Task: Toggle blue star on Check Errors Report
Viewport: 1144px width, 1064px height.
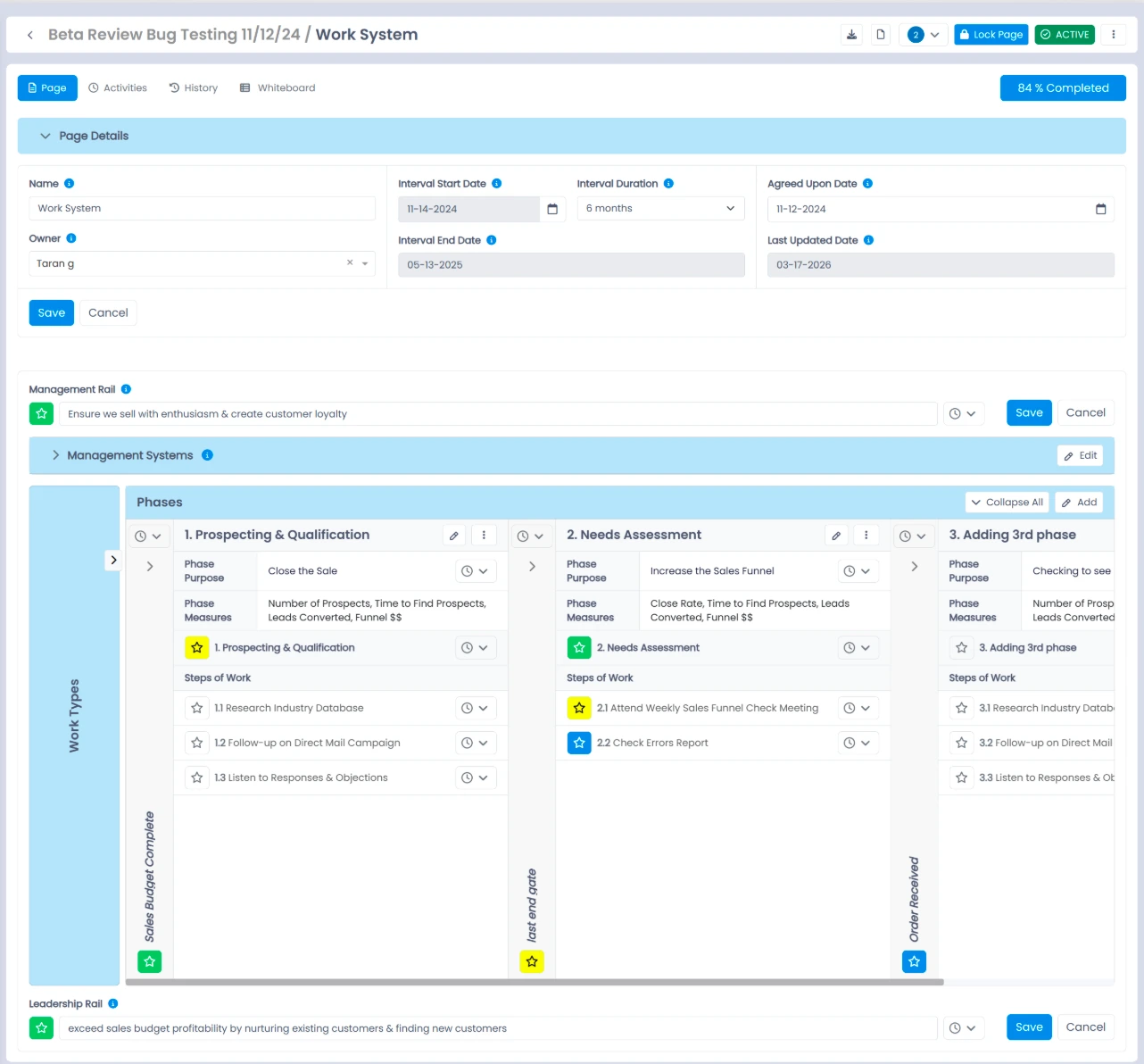Action: 579,743
